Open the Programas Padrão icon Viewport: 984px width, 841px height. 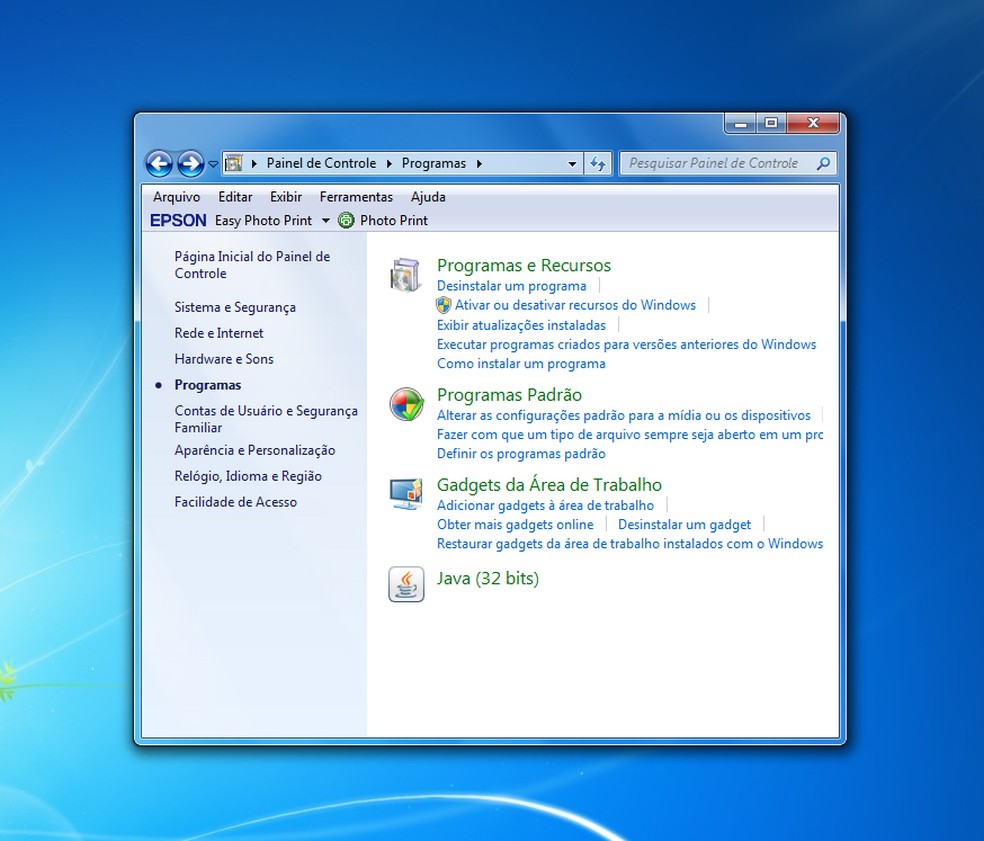point(406,404)
